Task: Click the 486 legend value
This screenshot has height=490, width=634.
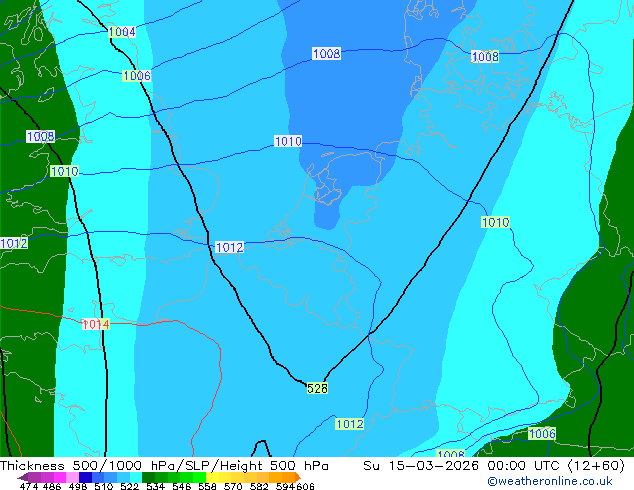Action: click(52, 486)
